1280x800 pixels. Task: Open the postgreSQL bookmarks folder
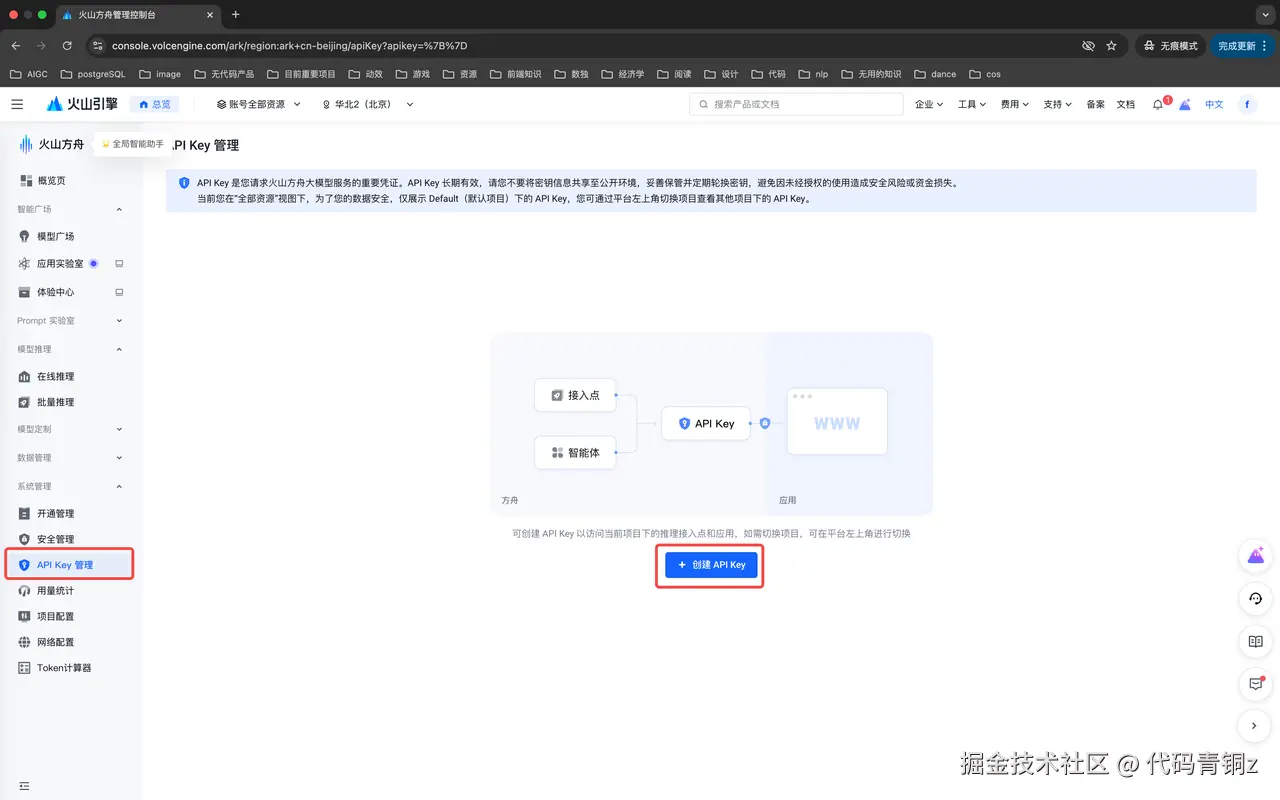point(93,74)
